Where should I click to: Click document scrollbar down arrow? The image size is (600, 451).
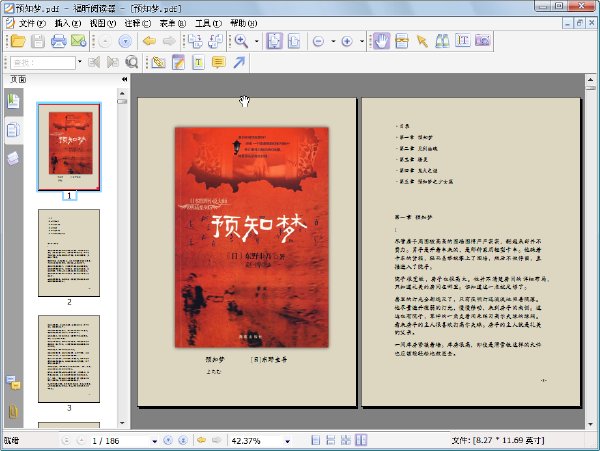pos(590,424)
